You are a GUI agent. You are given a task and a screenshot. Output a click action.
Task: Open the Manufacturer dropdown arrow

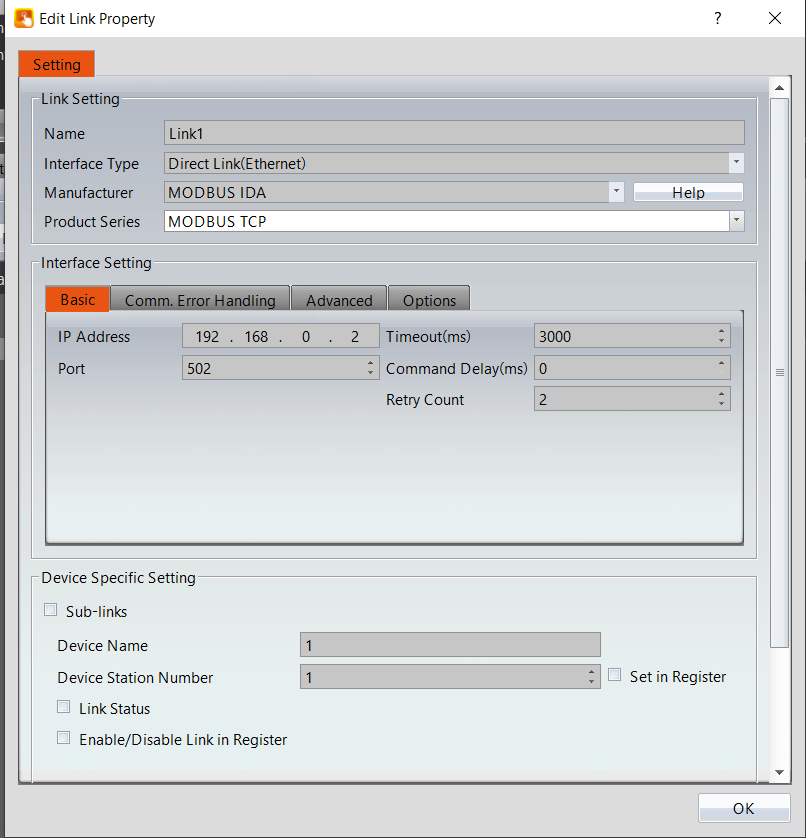(616, 191)
